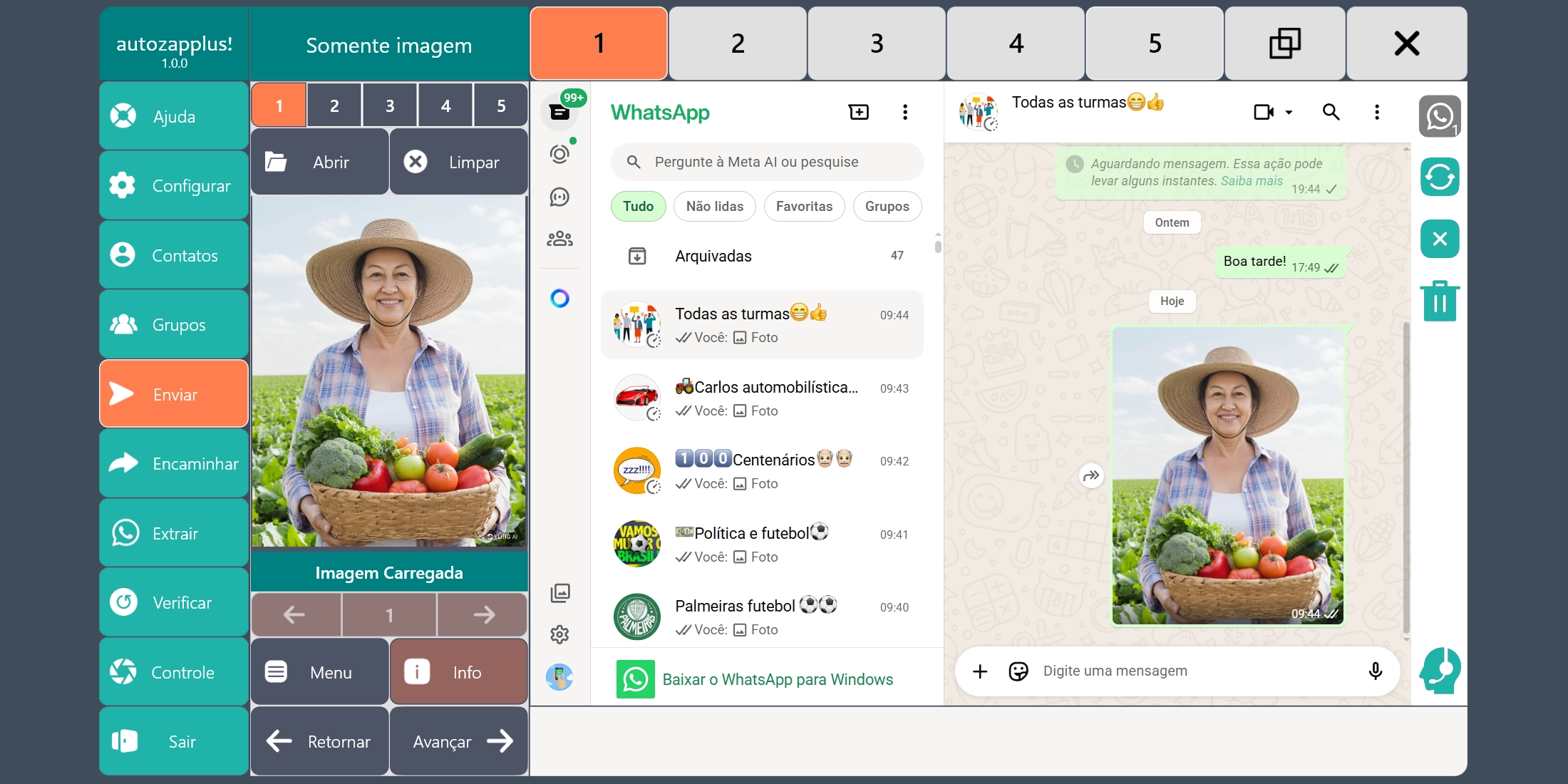Open WhatsApp Status icon in sidebar
Image resolution: width=1568 pixels, height=784 pixels.
coord(560,154)
